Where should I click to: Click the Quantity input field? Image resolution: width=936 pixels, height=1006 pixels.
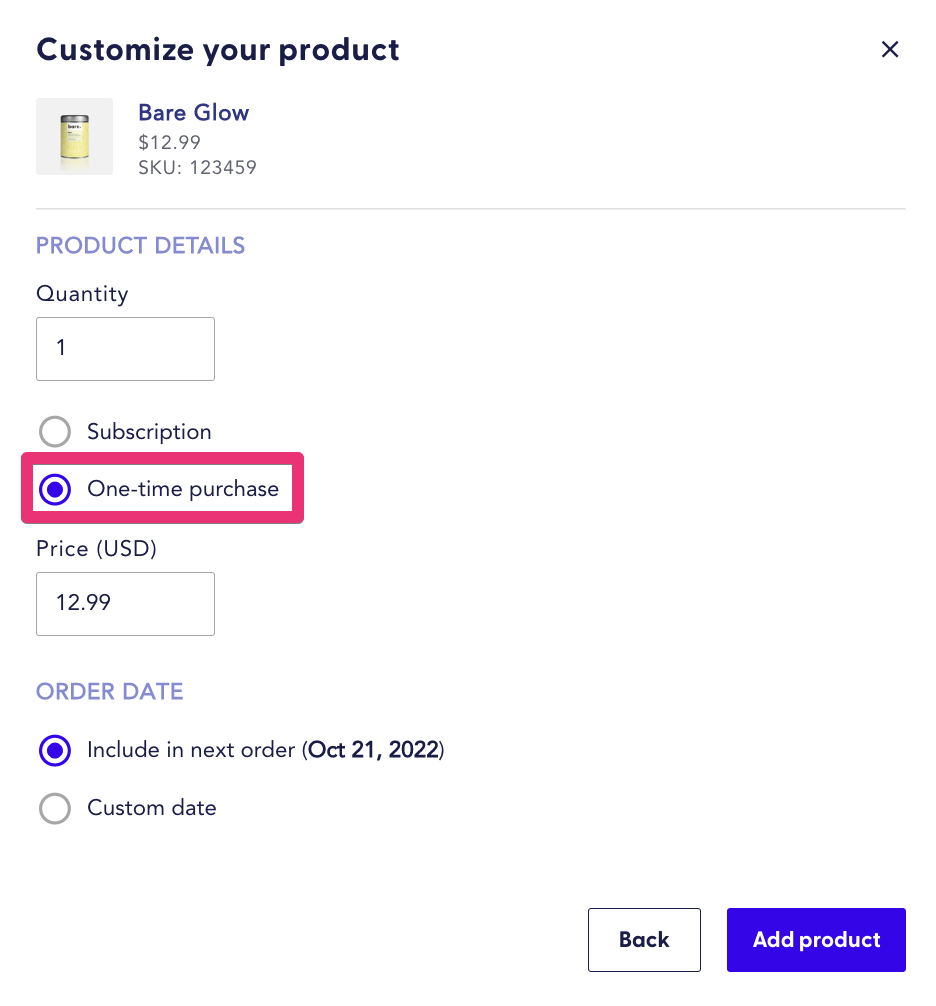(125, 348)
